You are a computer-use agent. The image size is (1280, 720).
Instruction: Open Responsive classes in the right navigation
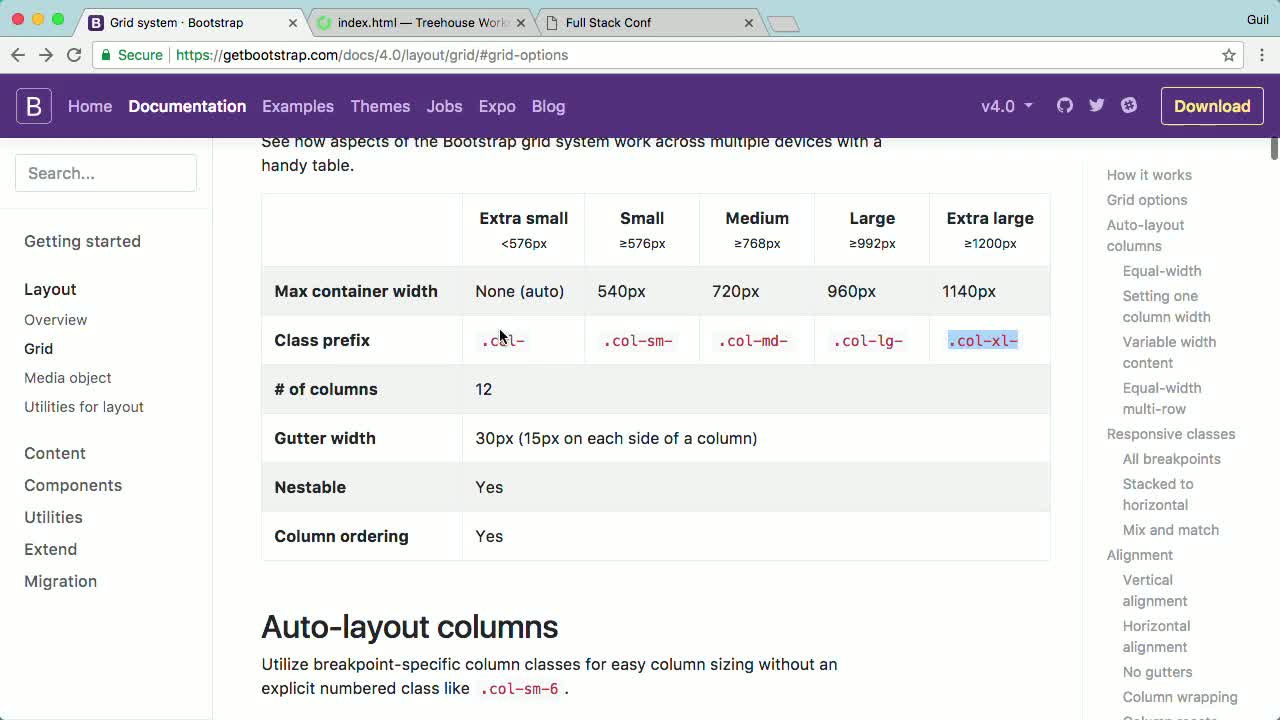[1170, 434]
